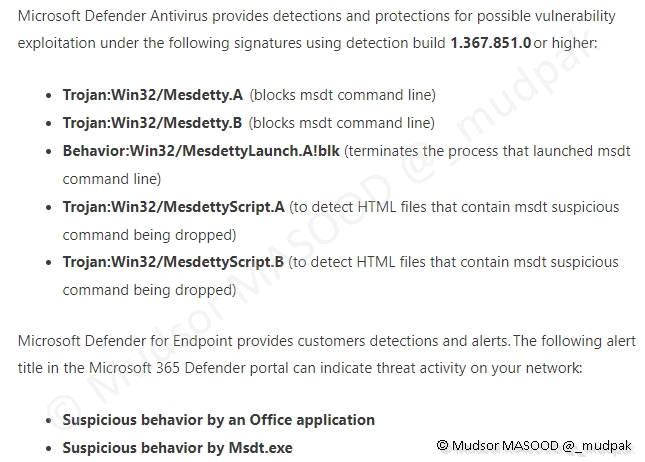Image resolution: width=645 pixels, height=462 pixels.
Task: Click the bold build number 1.367.851.0
Action: point(490,45)
